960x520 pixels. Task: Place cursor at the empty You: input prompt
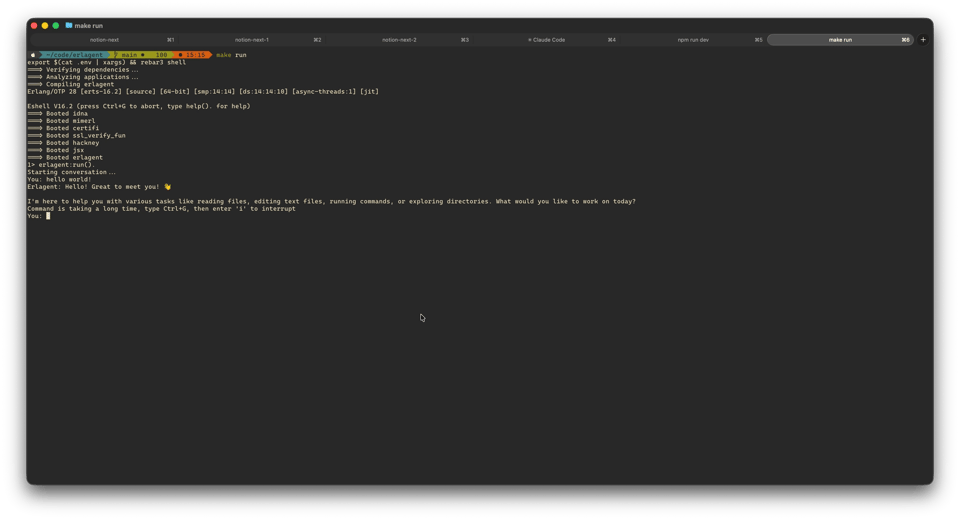point(48,216)
